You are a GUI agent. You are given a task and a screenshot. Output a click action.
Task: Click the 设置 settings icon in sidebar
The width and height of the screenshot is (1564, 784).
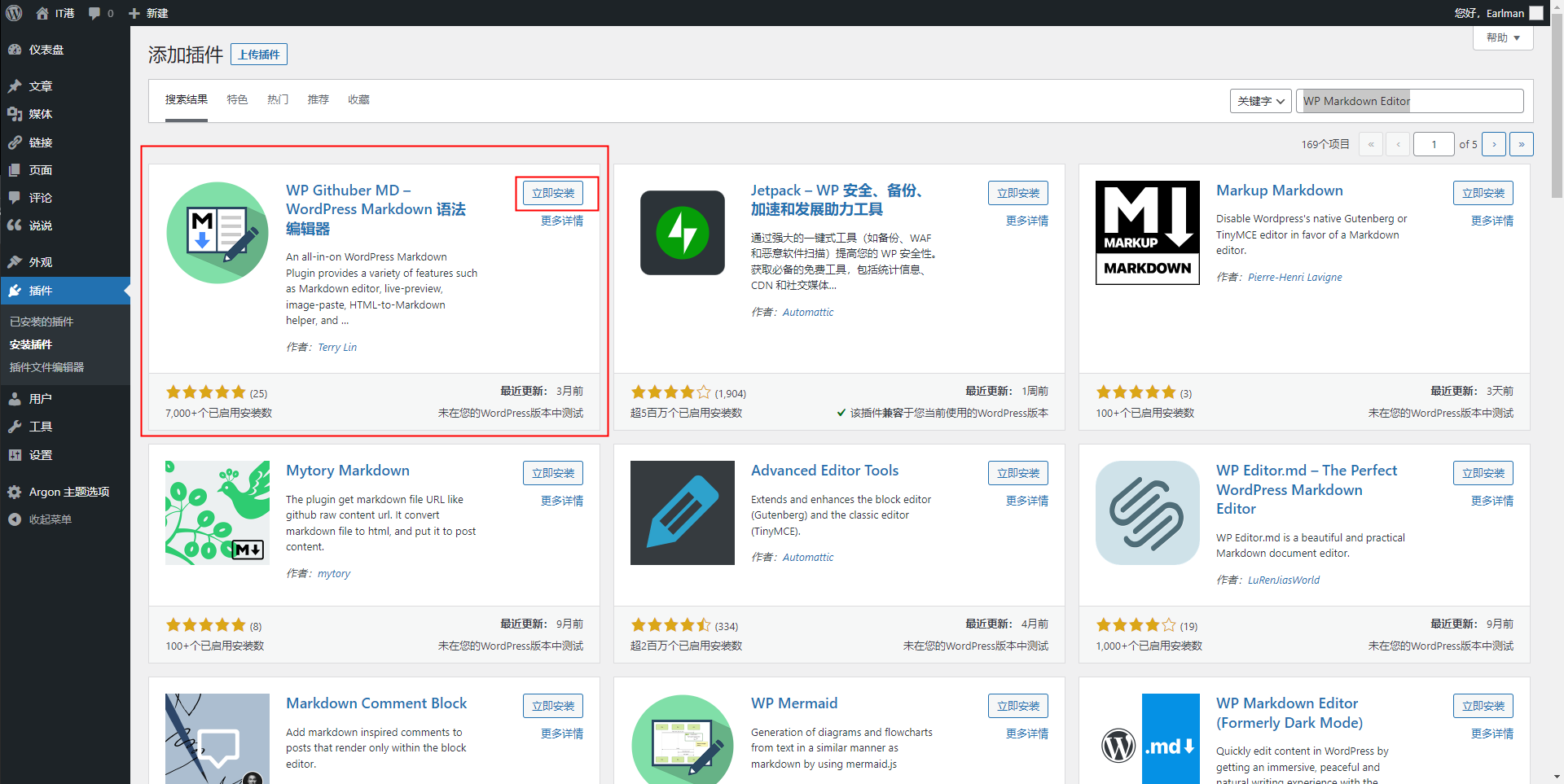coord(15,455)
